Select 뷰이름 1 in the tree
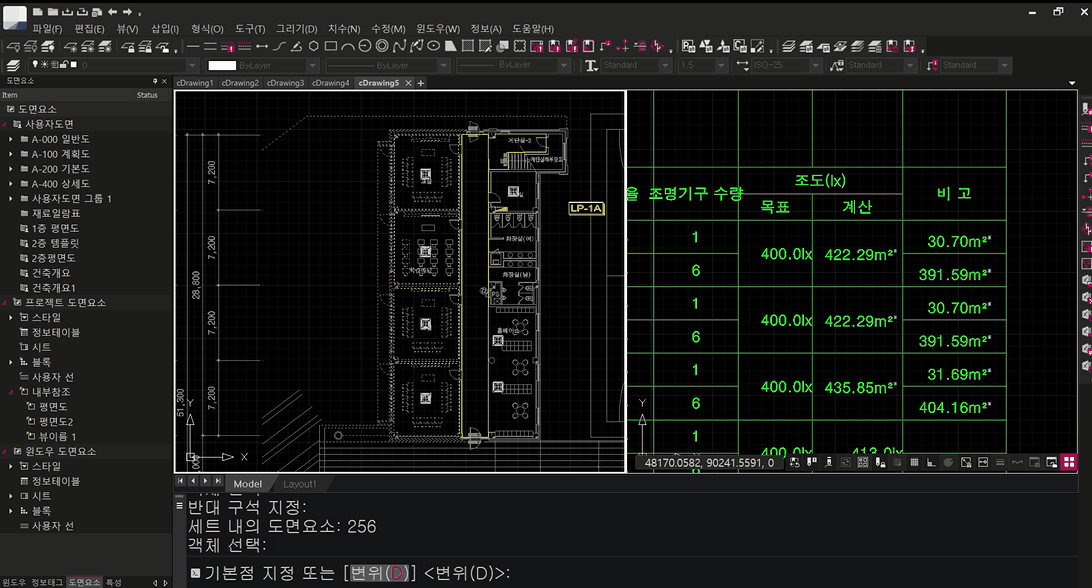The width and height of the screenshot is (1092, 588). (x=57, y=436)
